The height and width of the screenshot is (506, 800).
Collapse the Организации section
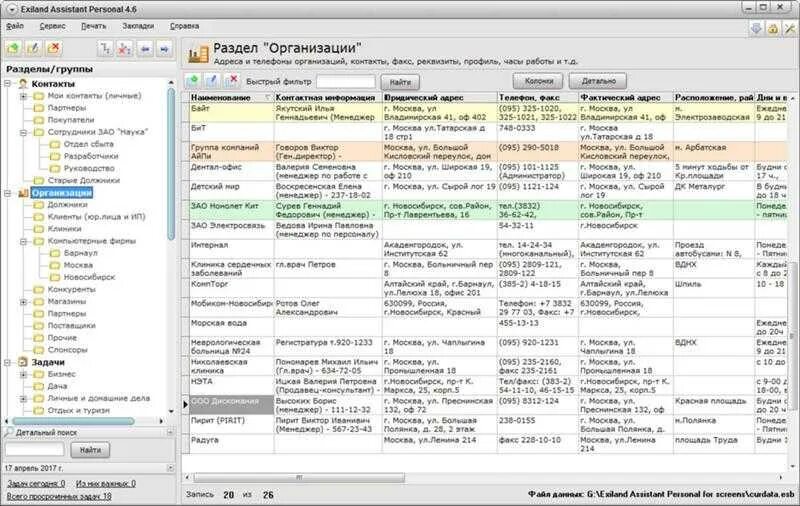(x=8, y=193)
